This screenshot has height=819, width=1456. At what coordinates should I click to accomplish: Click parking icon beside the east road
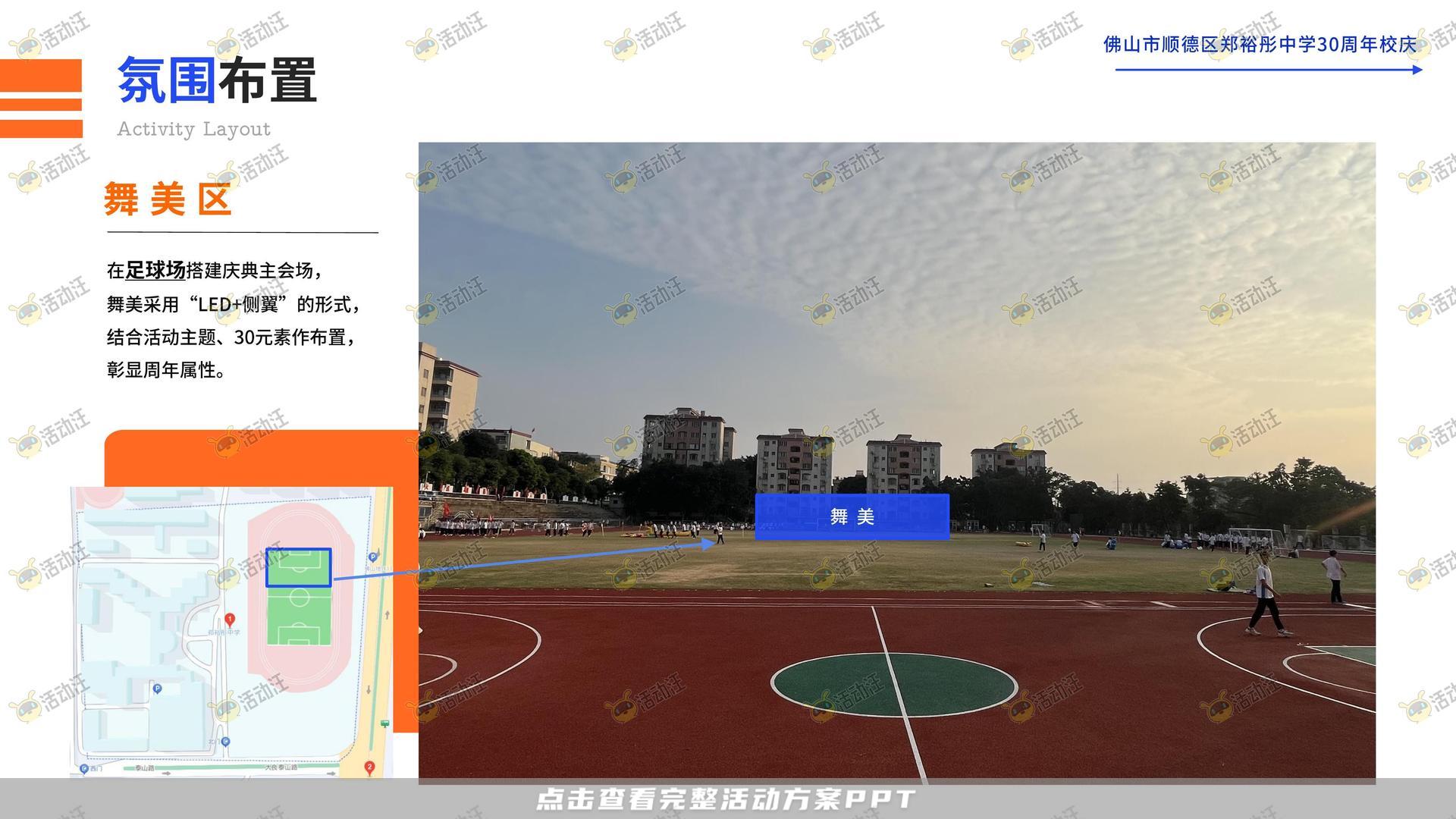point(372,557)
